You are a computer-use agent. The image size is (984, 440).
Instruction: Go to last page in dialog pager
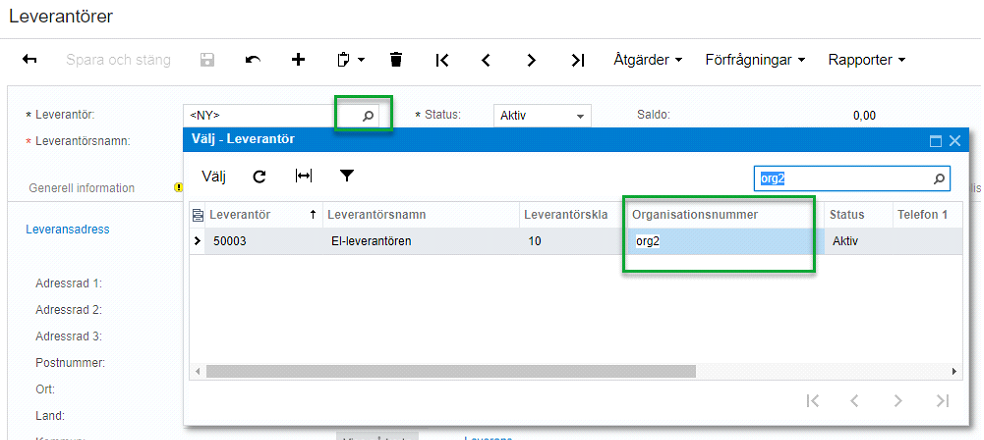[942, 401]
